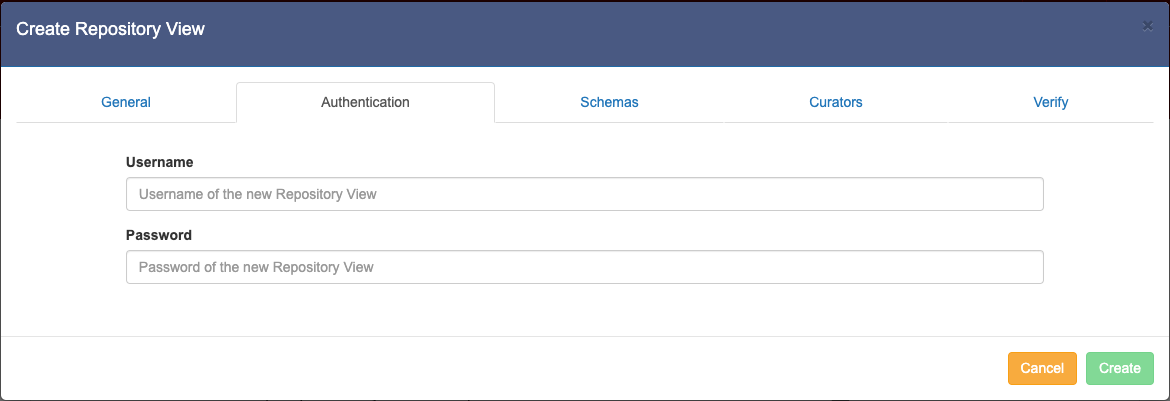Screen dimensions: 1170x401
Task: Click into the Username input field
Action: [584, 194]
